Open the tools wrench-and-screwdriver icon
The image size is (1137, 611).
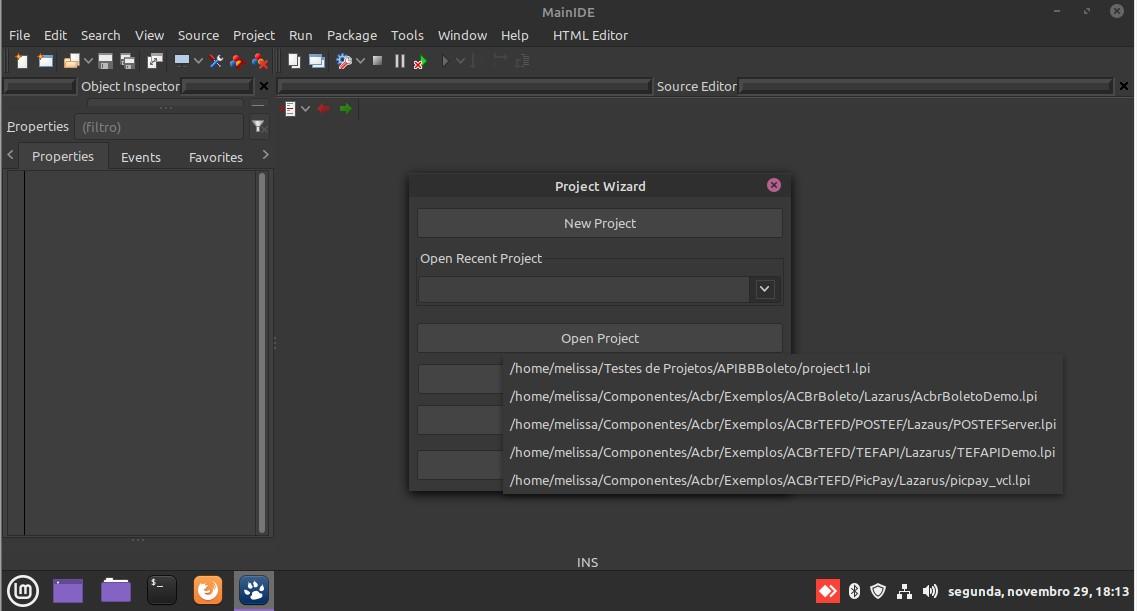point(215,62)
